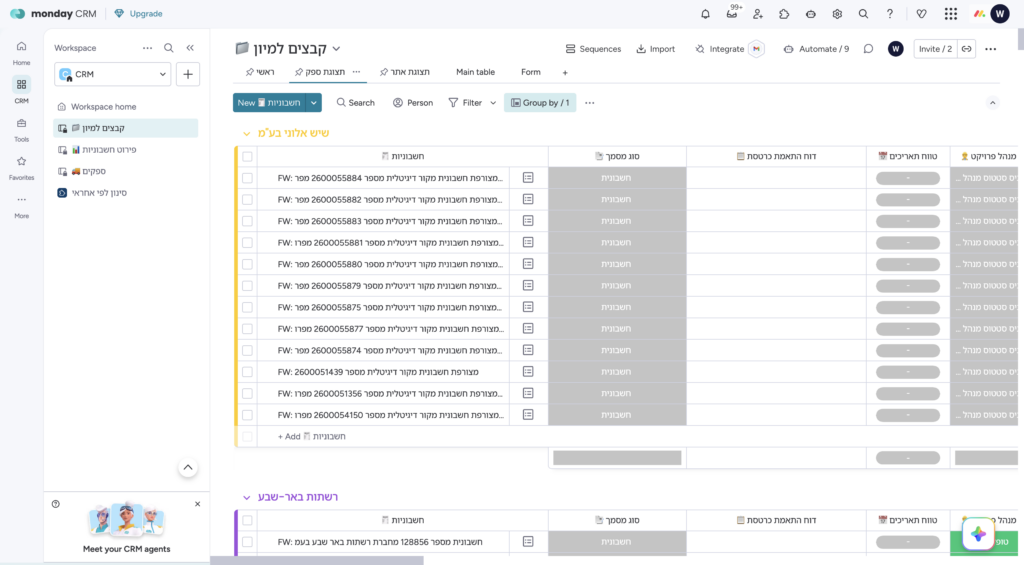Image resolution: width=1024 pixels, height=565 pixels.
Task: Click + Add חשבוניות row
Action: (312, 436)
